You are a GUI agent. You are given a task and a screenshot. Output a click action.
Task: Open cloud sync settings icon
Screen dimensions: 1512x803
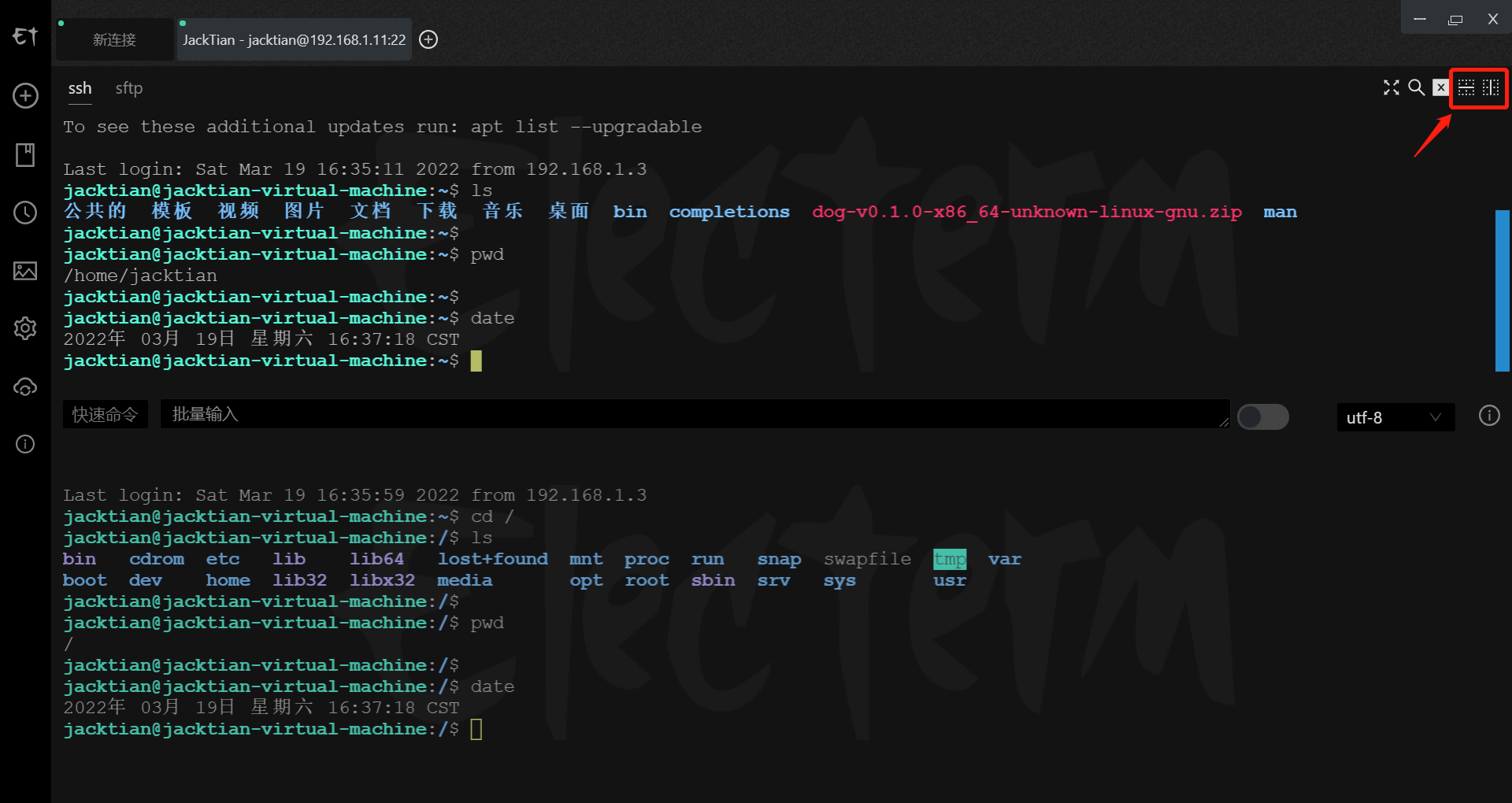[25, 387]
